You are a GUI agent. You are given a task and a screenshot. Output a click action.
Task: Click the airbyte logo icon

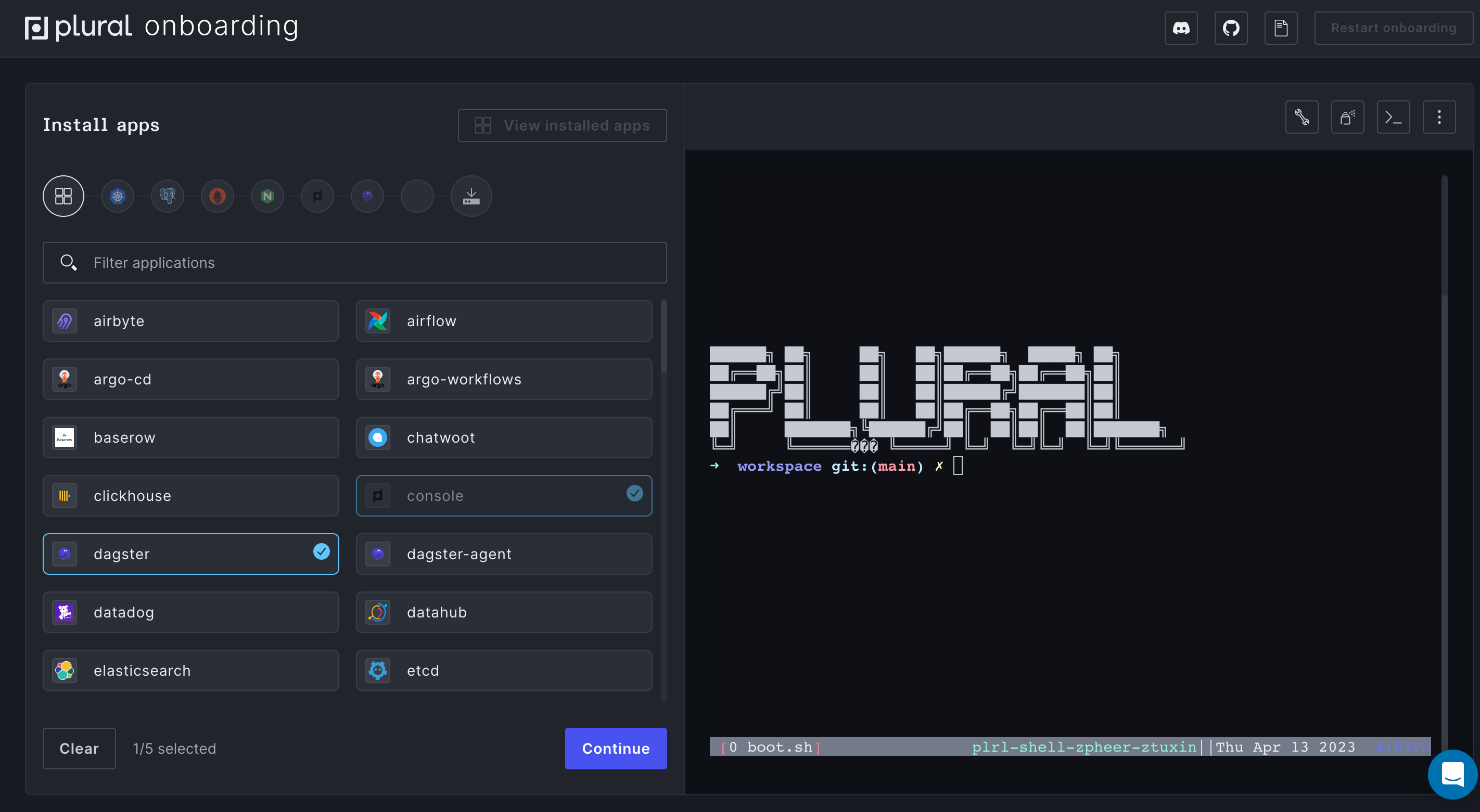[65, 321]
